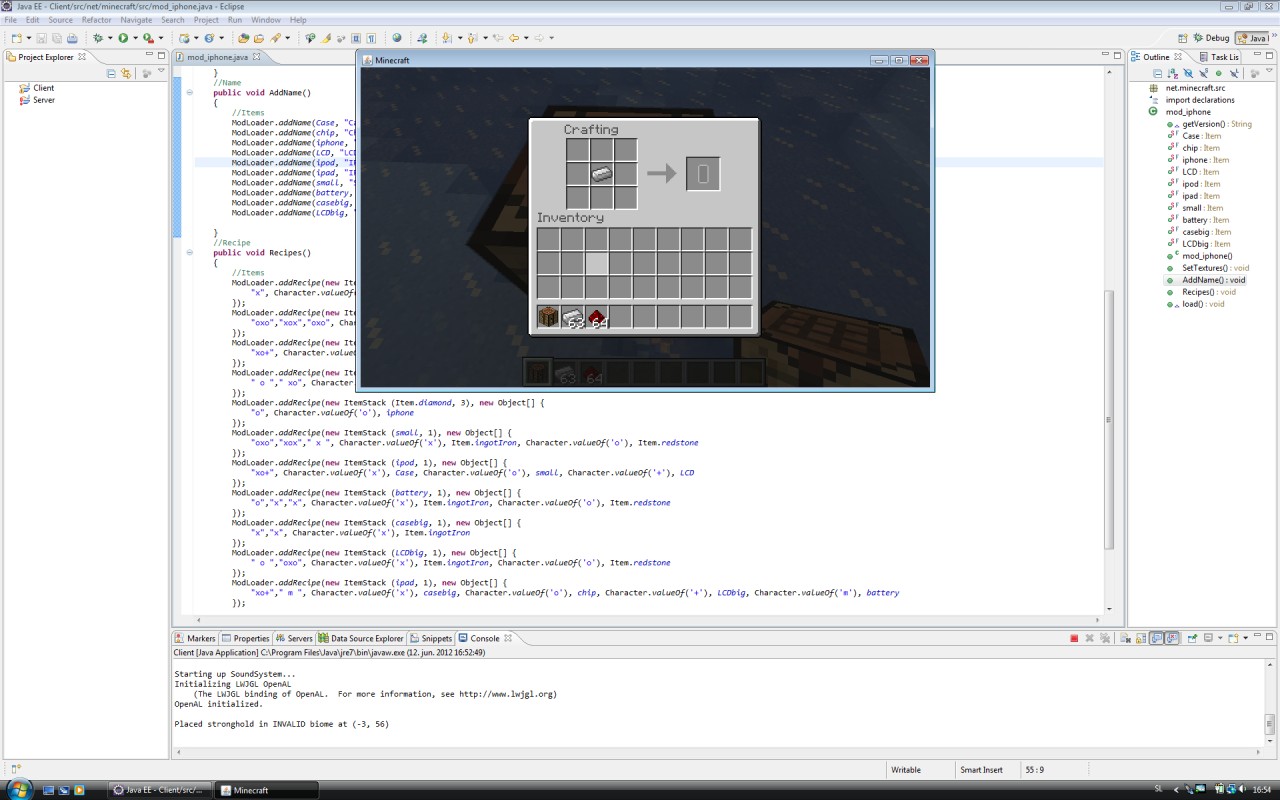This screenshot has width=1280, height=800.
Task: Open the File menu
Action: click(10, 20)
